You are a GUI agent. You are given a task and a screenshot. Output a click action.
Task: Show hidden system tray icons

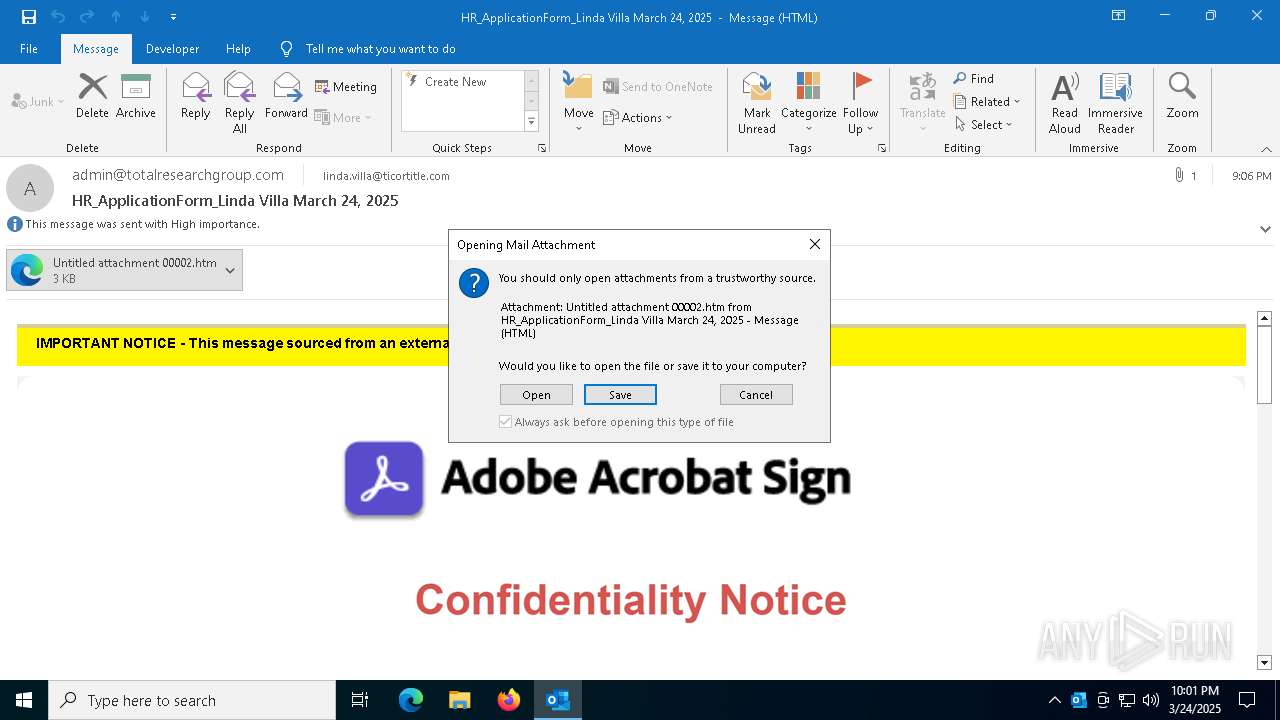[x=1054, y=700]
